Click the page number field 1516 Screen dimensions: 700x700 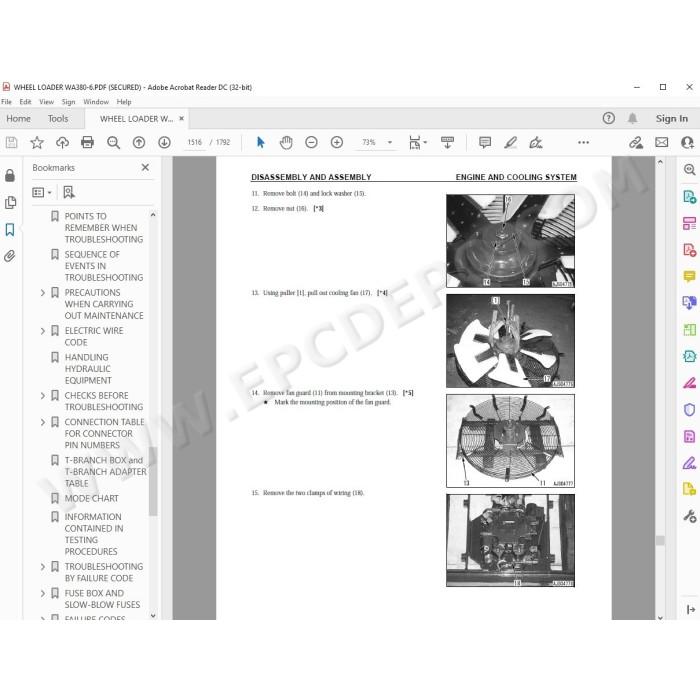[x=195, y=142]
